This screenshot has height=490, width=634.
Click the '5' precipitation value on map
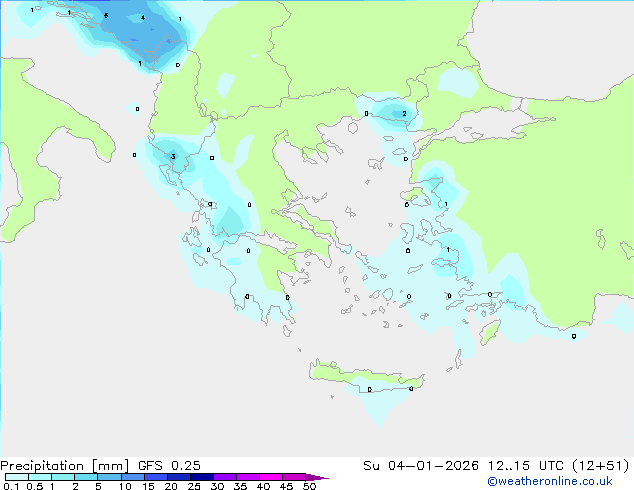coord(106,16)
